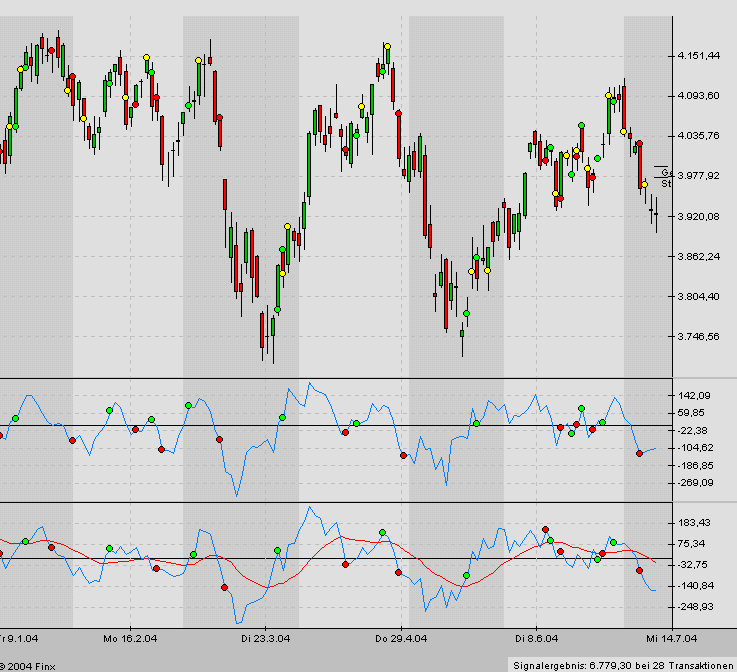Click the Signalergebnis status text
This screenshot has height=672, width=737.
[621, 664]
